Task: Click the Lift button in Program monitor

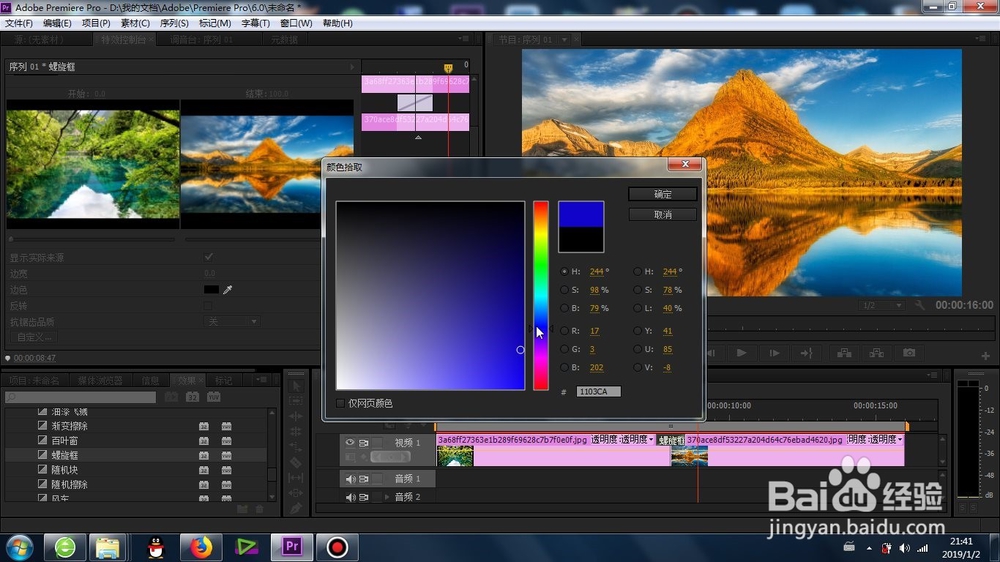Action: click(x=844, y=353)
